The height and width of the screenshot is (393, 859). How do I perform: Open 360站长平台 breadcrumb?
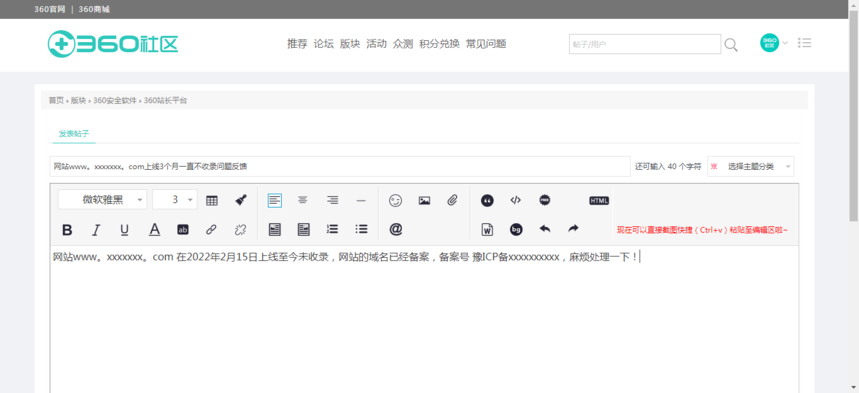click(165, 100)
